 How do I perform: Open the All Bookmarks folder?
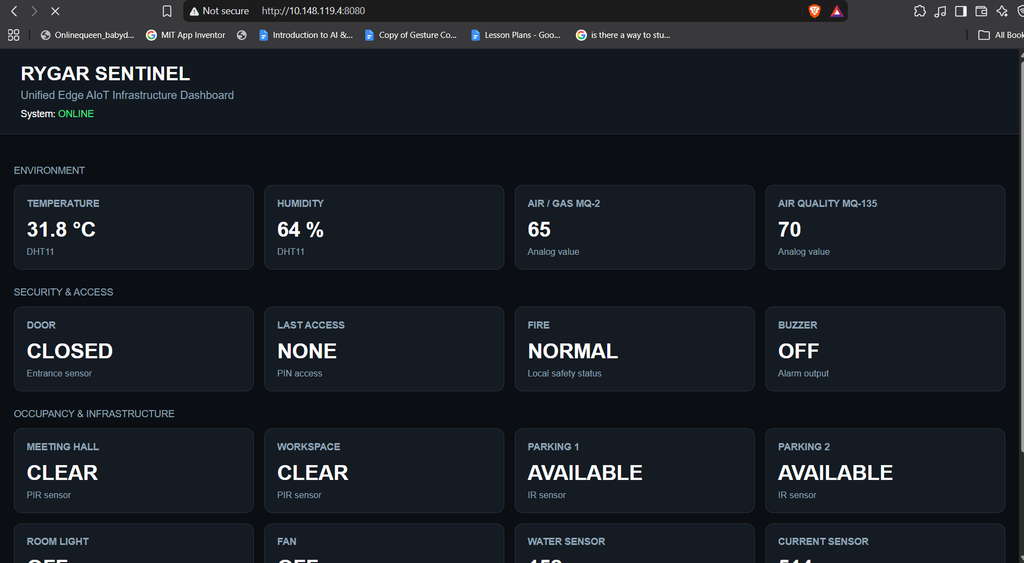tap(1000, 35)
